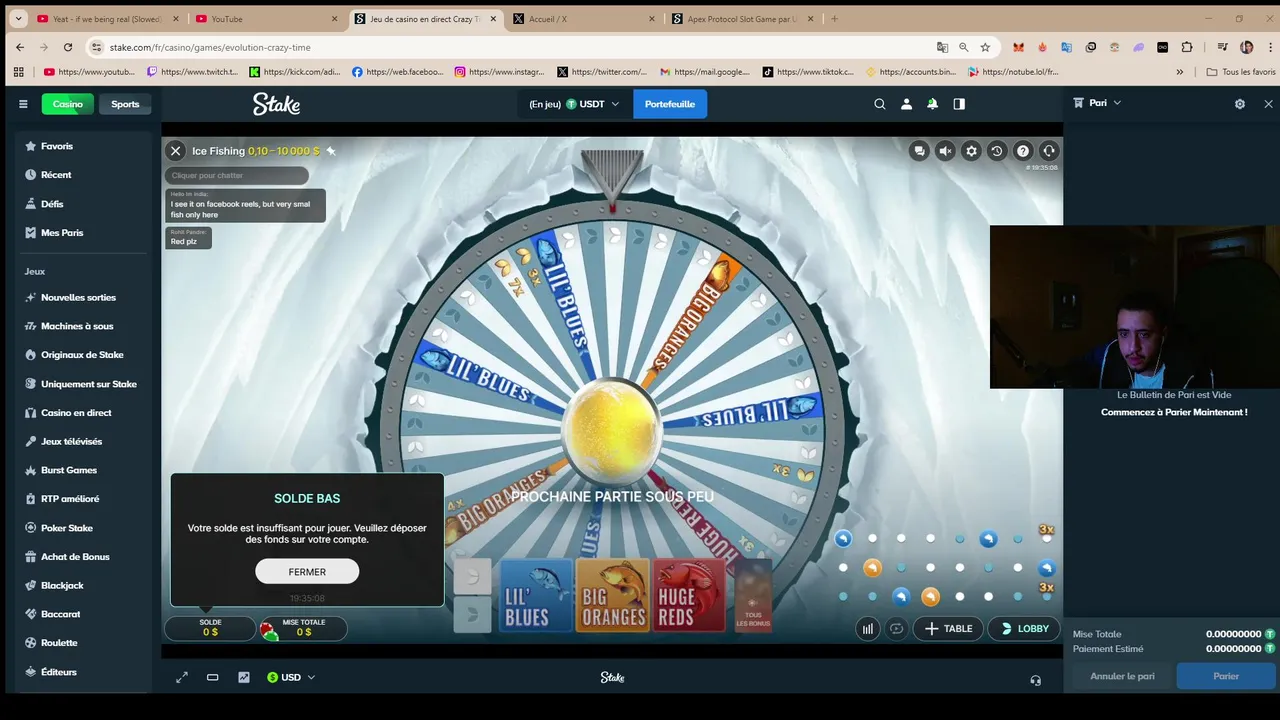Bet on Lil' Blues tile
1280x720 pixels.
pyautogui.click(x=536, y=595)
